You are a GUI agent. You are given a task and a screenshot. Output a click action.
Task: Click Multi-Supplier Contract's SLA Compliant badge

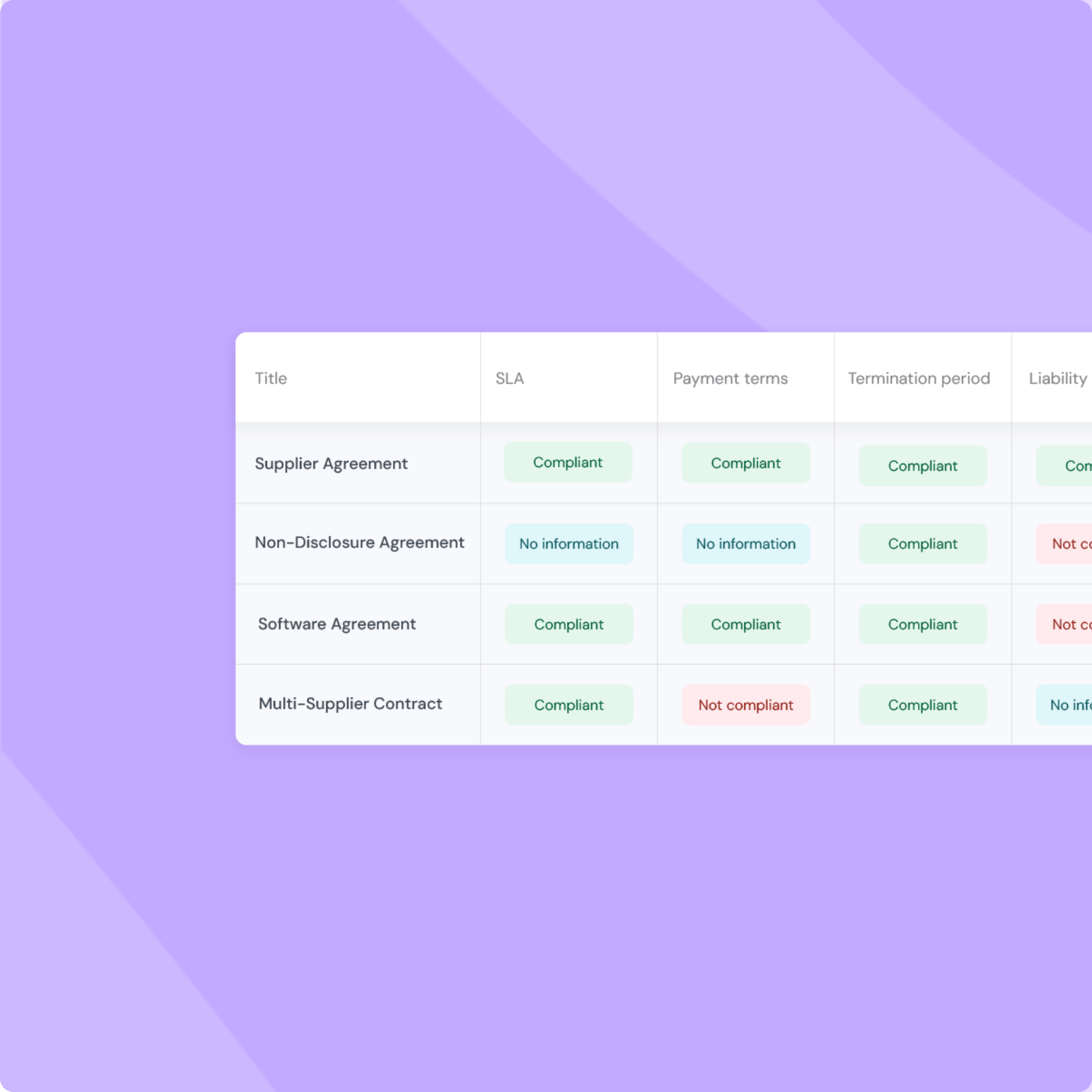pos(568,705)
